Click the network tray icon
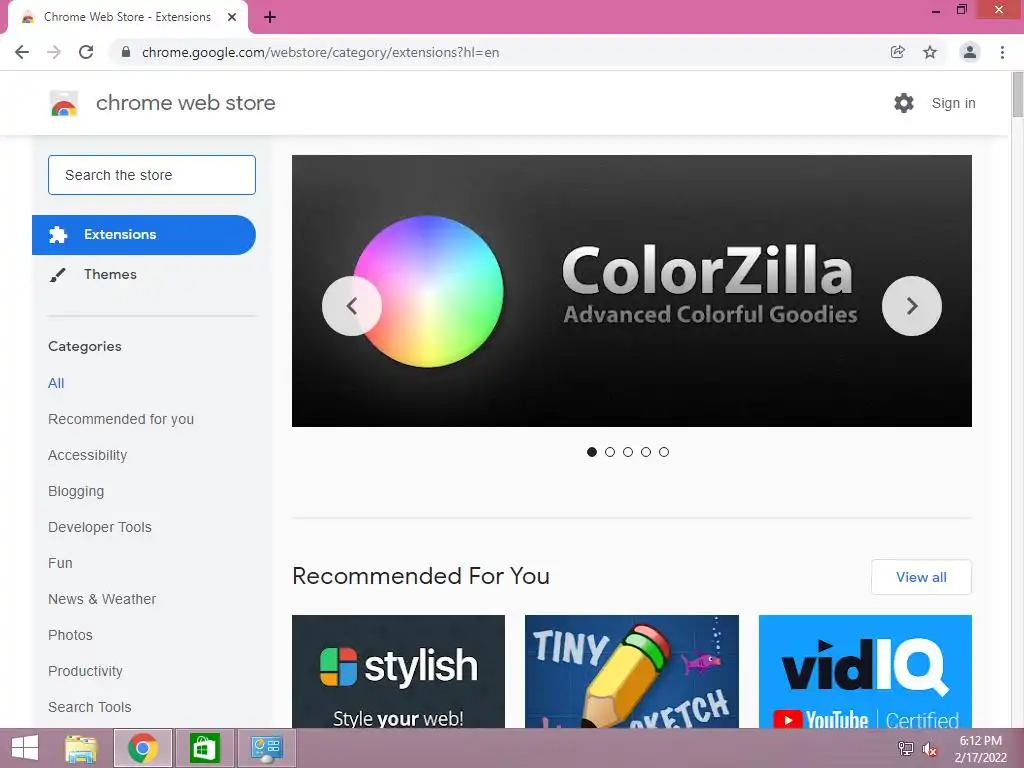 click(x=906, y=749)
